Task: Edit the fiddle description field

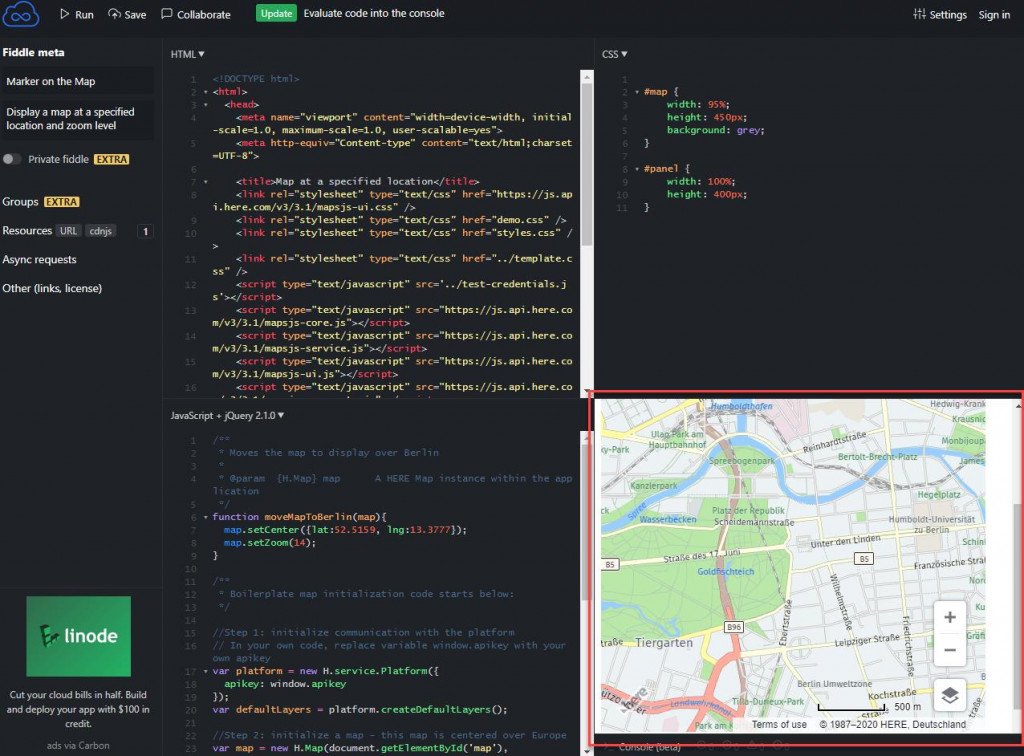Action: [x=78, y=119]
